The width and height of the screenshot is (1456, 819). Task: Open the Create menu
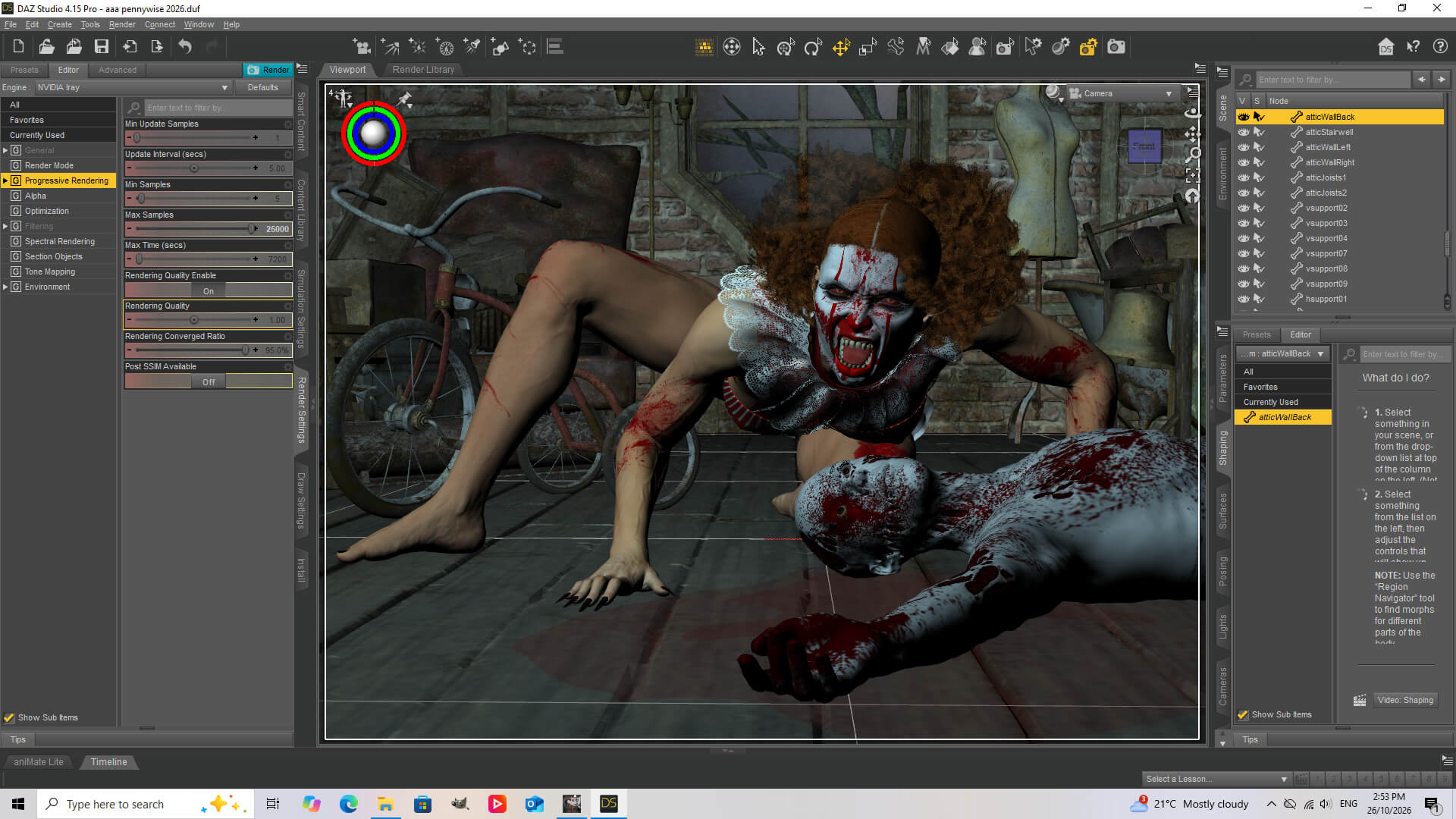coord(60,24)
